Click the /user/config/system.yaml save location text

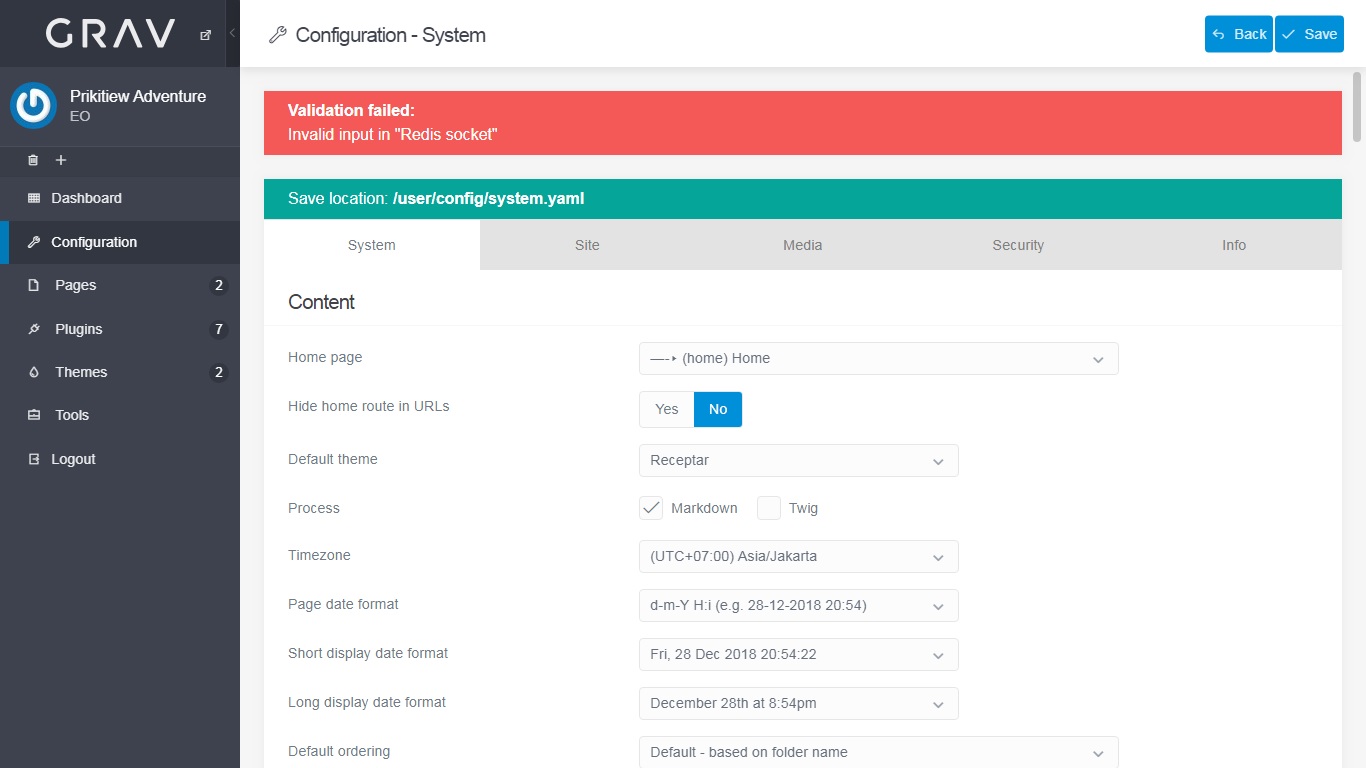[x=488, y=198]
